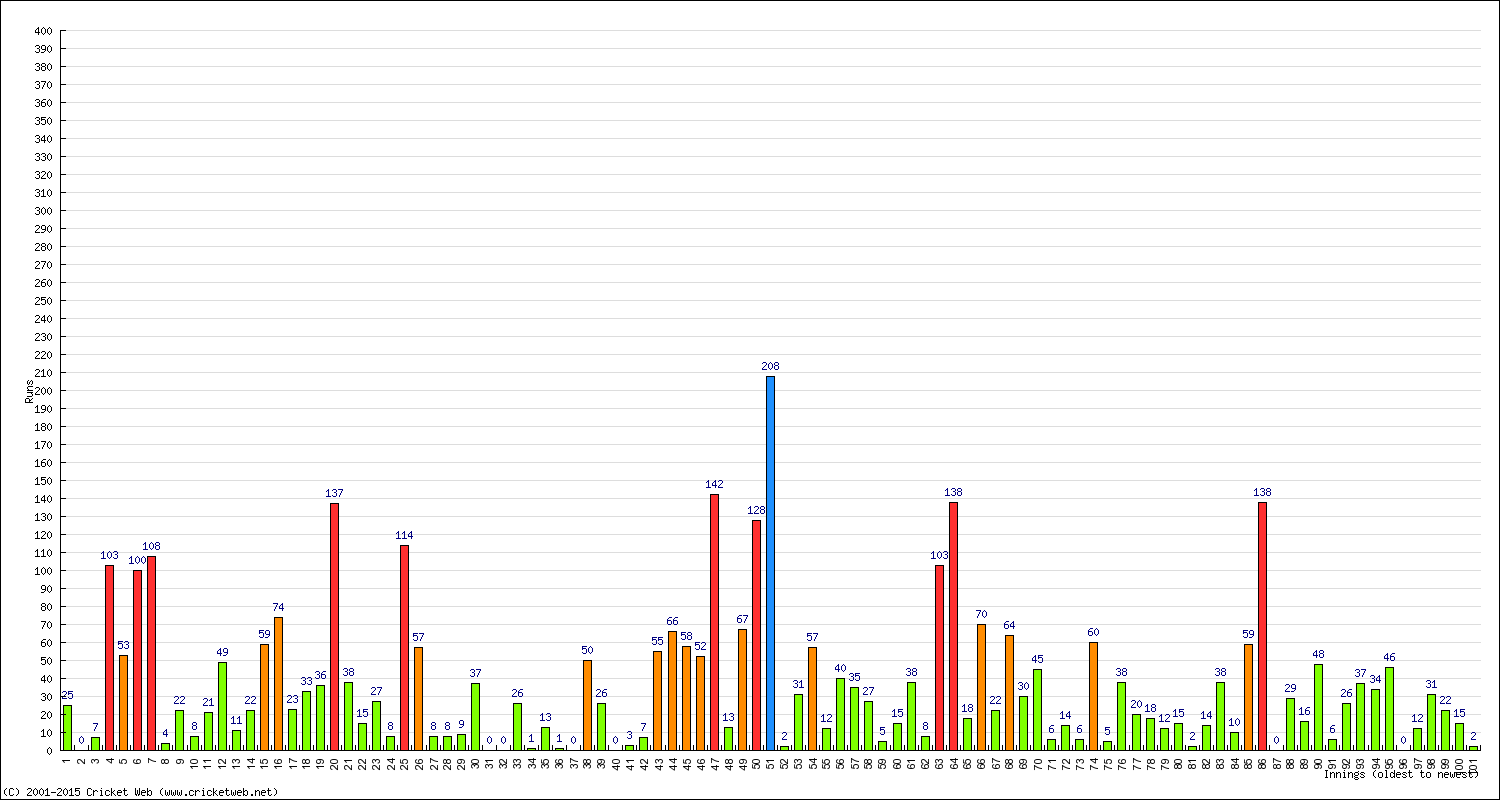Click the red 100-run bar

coord(137,660)
